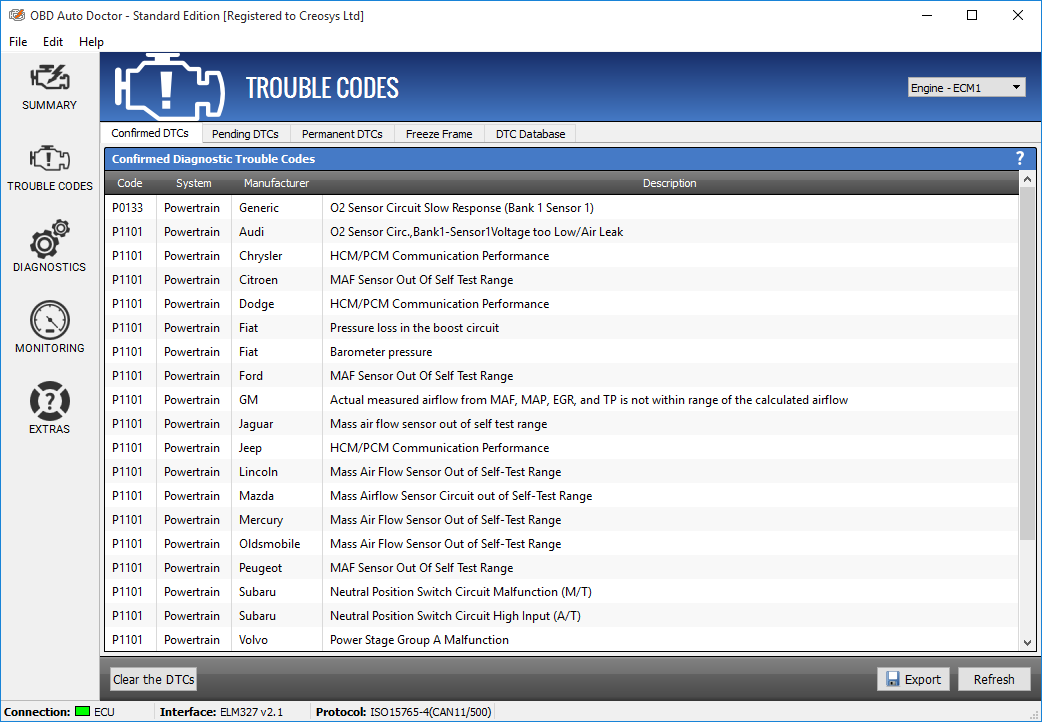Select the Oldsmobile manufacturer row
Viewport: 1042px width, 722px height.
click(562, 543)
